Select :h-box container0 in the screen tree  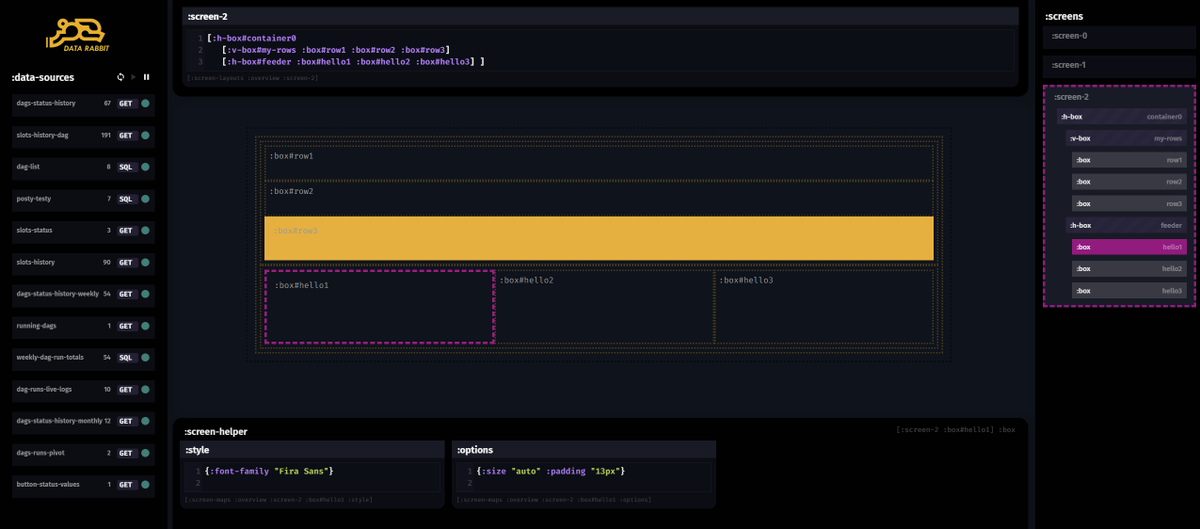pyautogui.click(x=1123, y=117)
